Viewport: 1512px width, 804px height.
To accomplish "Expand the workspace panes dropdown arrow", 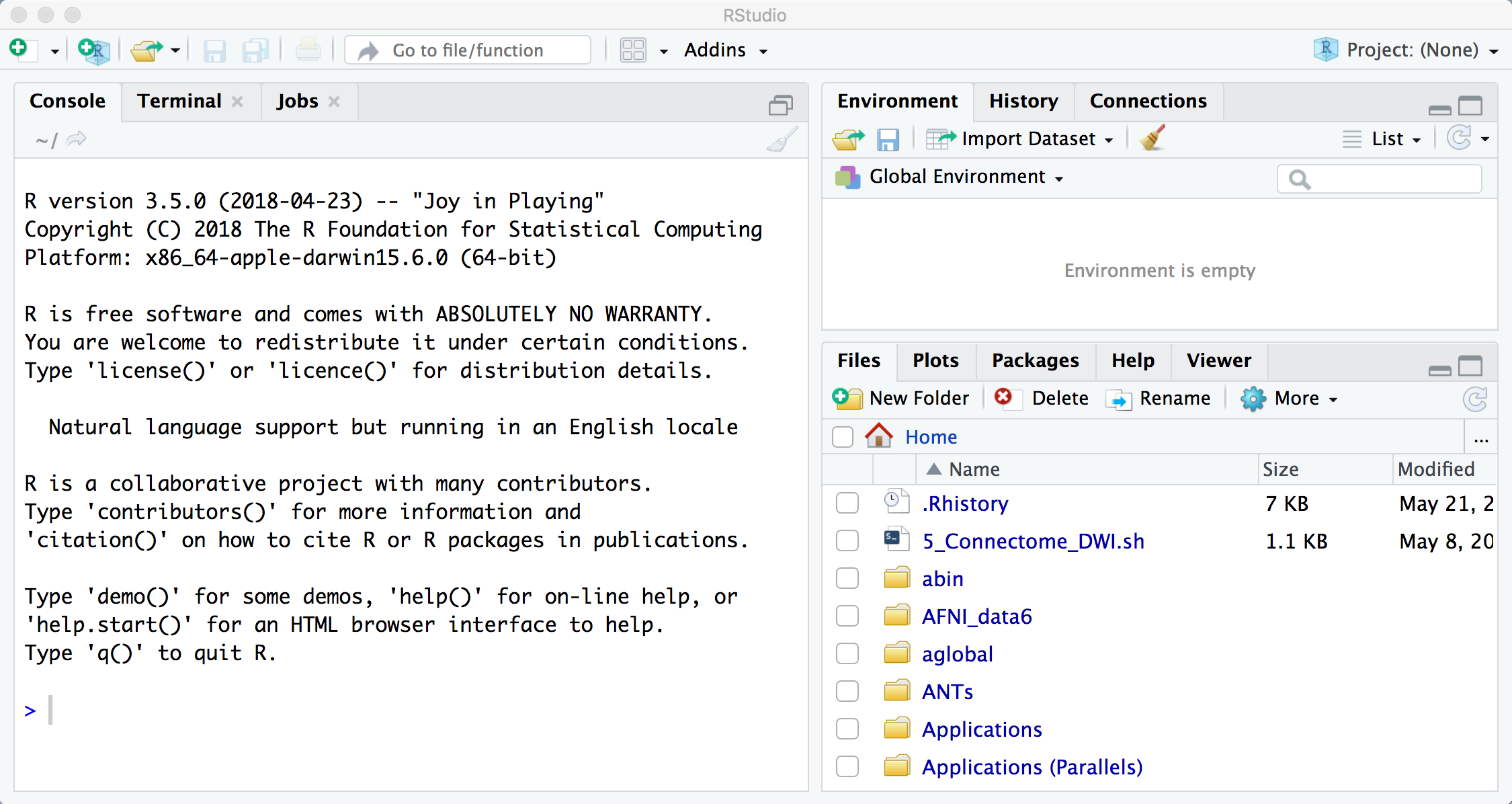I will (x=664, y=51).
